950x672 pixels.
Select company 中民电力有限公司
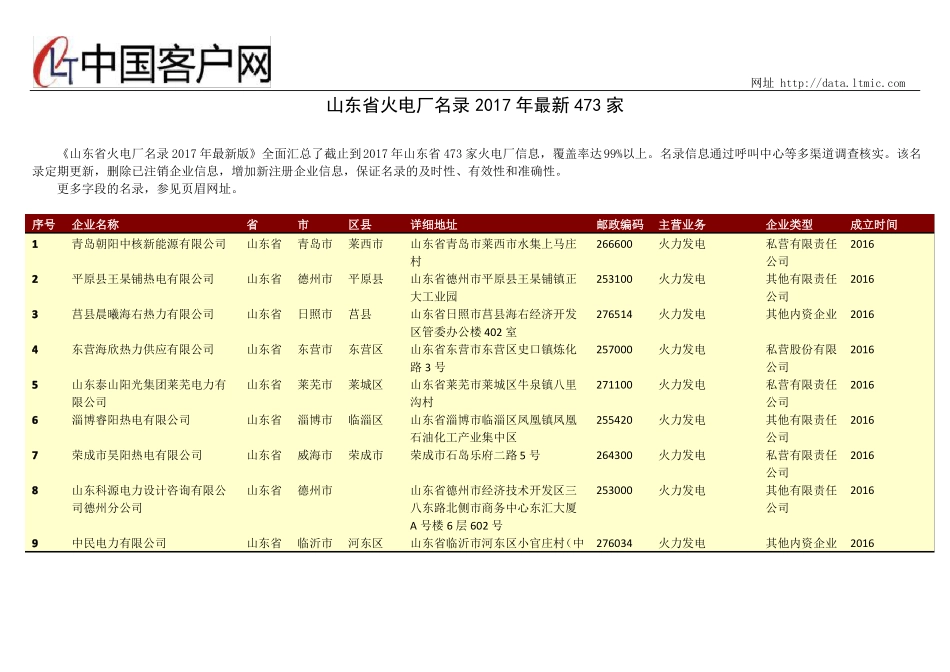click(119, 544)
